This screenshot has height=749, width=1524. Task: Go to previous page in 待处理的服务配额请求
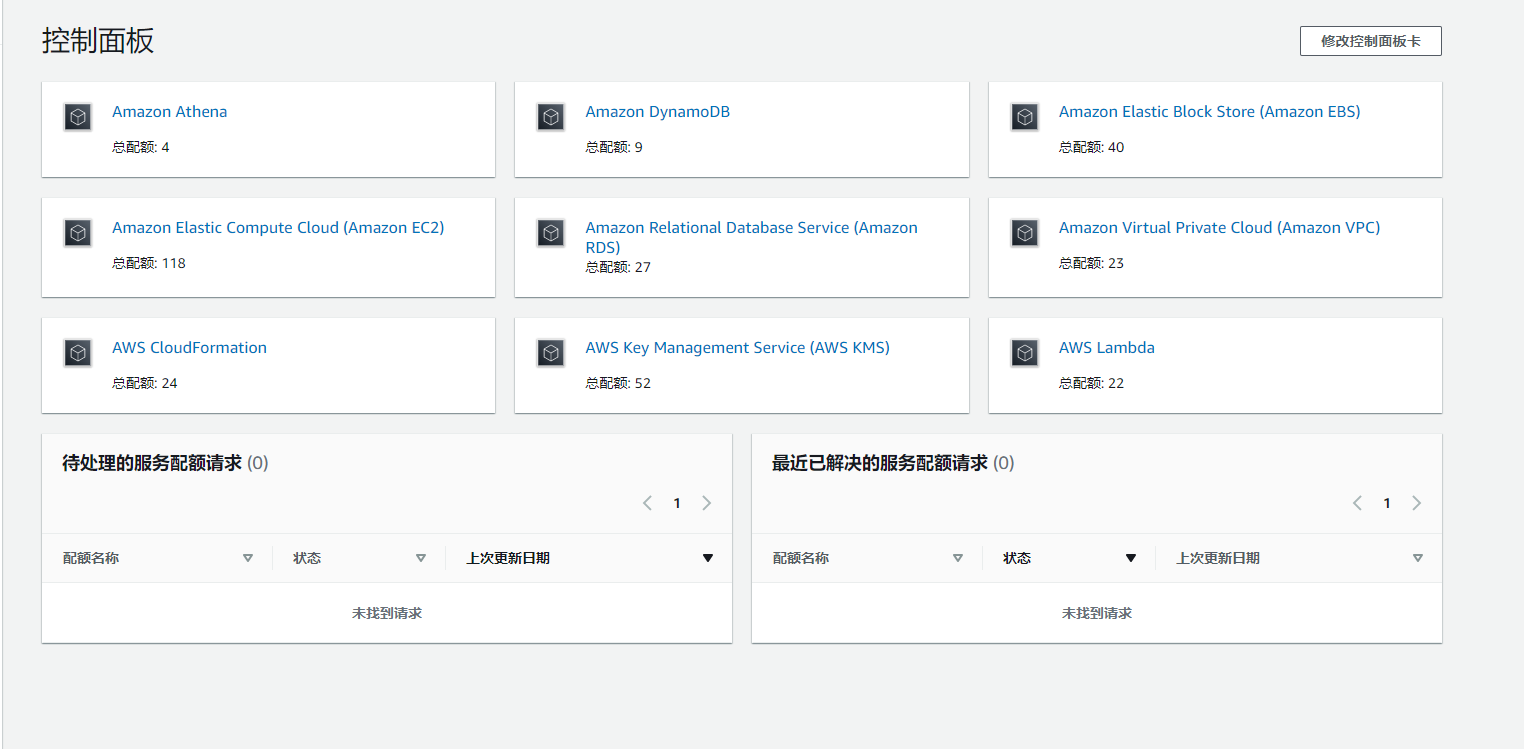point(647,503)
